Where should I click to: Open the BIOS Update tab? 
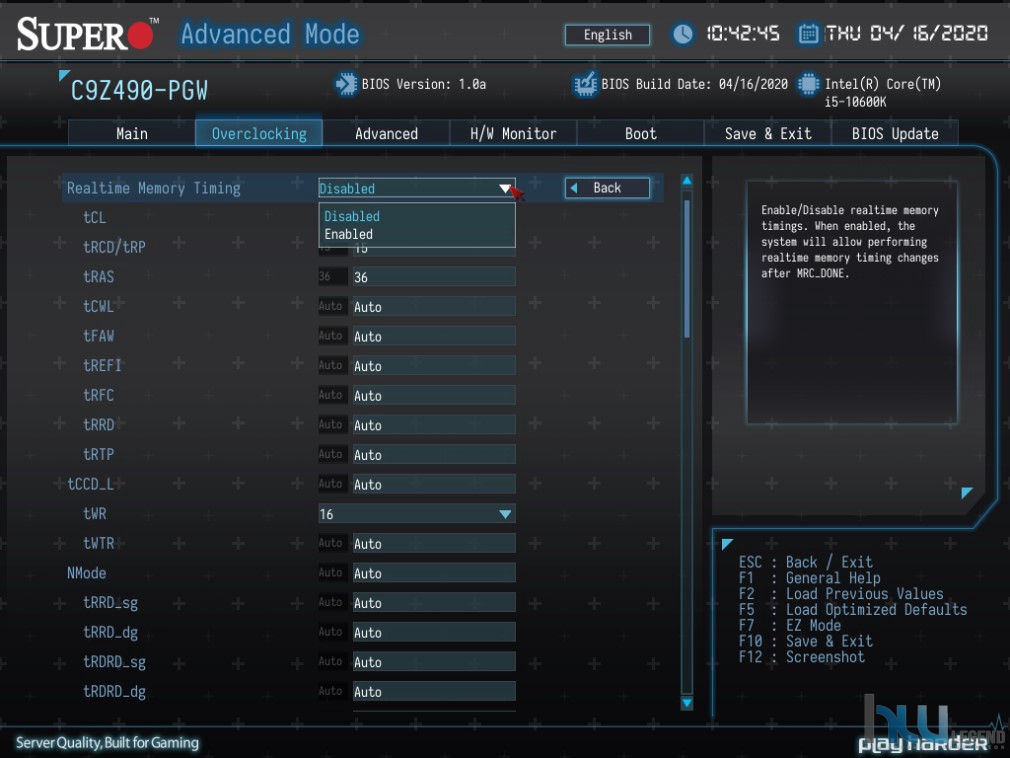[895, 133]
